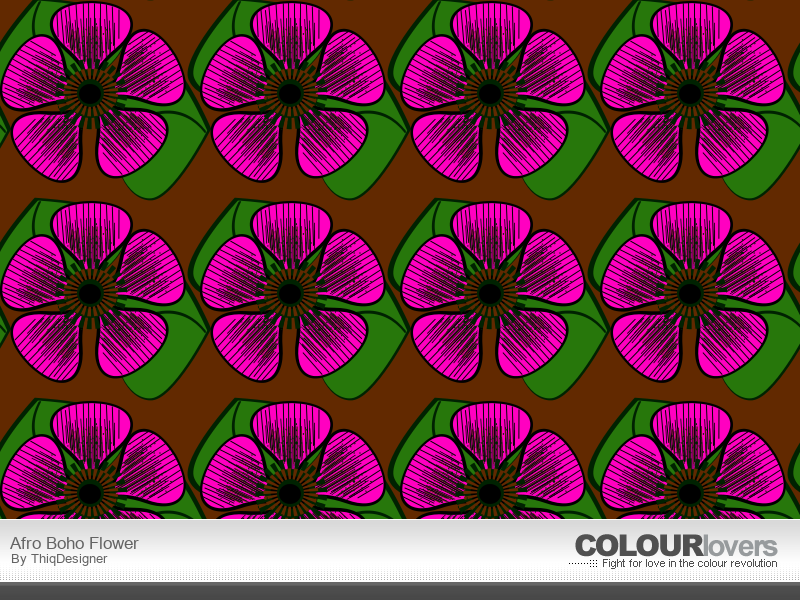The height and width of the screenshot is (600, 800).
Task: Click the 'By ThiqDesigner' author credit
Action: pos(59,559)
